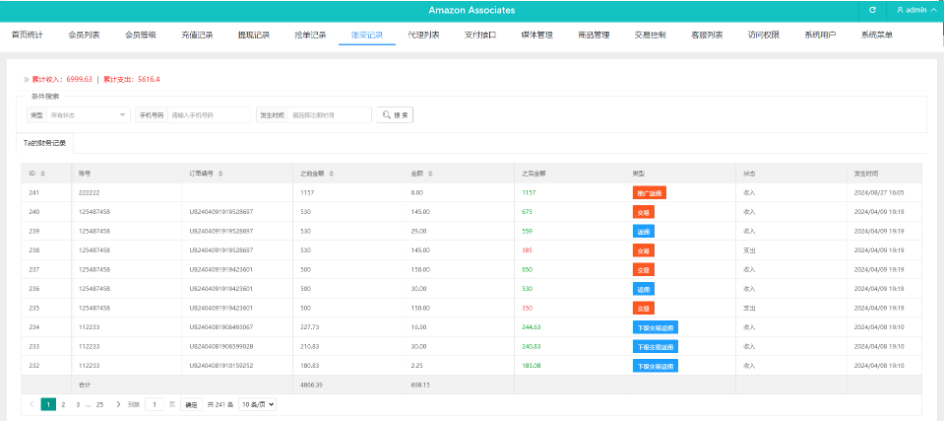This screenshot has height=421, width=944.
Task: Click the orange 交易 tag in row 238
Action: [643, 251]
